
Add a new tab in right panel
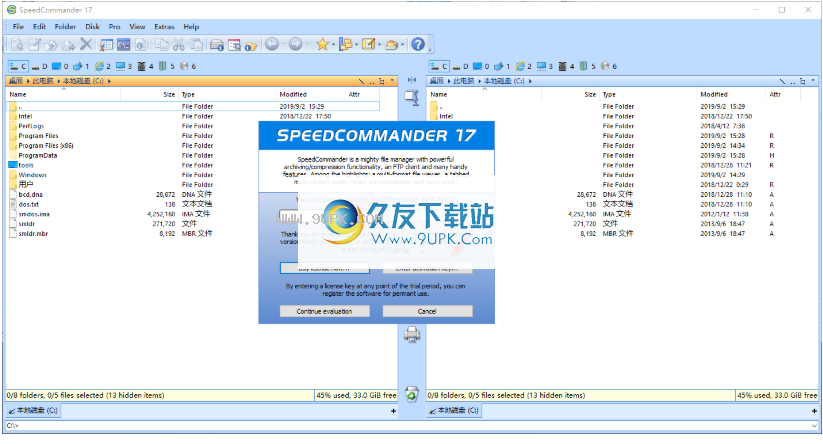814,411
